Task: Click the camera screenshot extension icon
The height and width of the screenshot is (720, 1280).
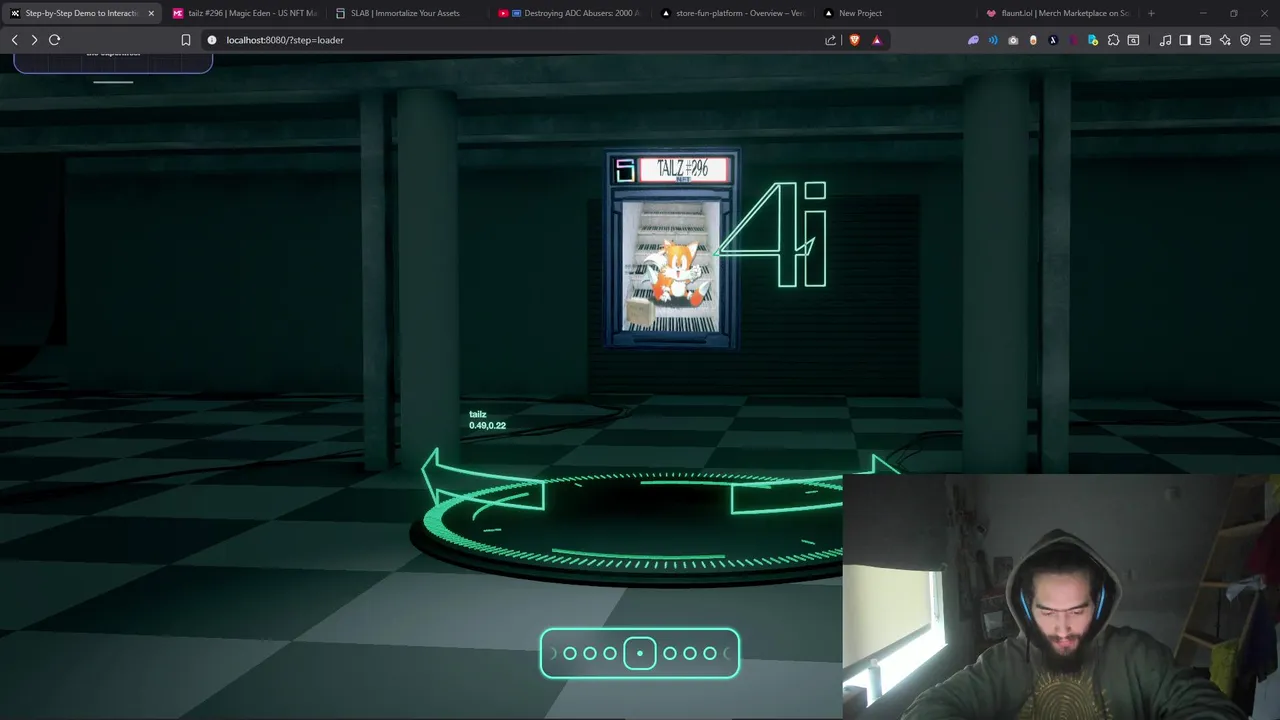Action: pyautogui.click(x=1013, y=40)
